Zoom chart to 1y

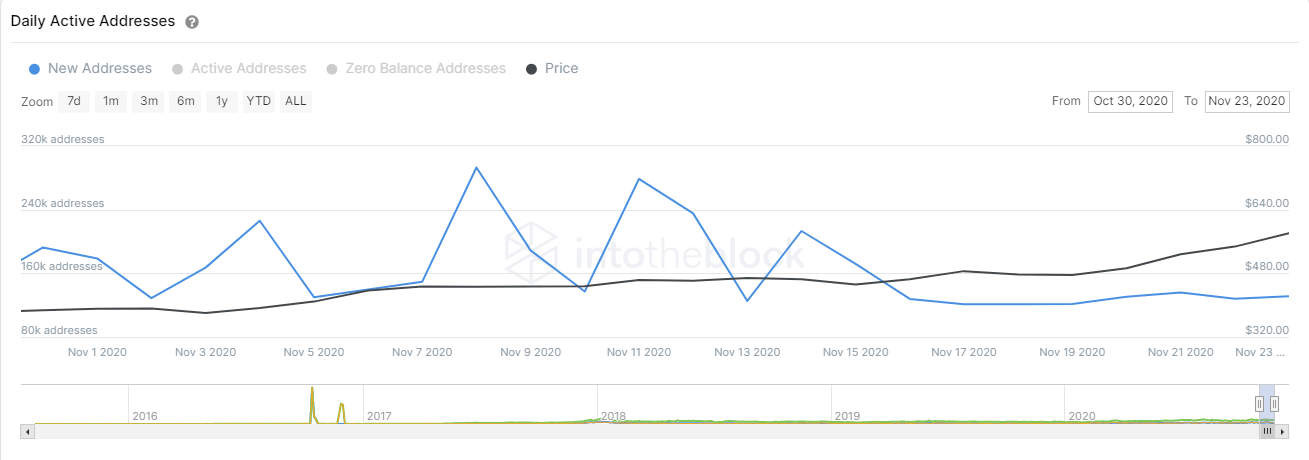pos(222,101)
